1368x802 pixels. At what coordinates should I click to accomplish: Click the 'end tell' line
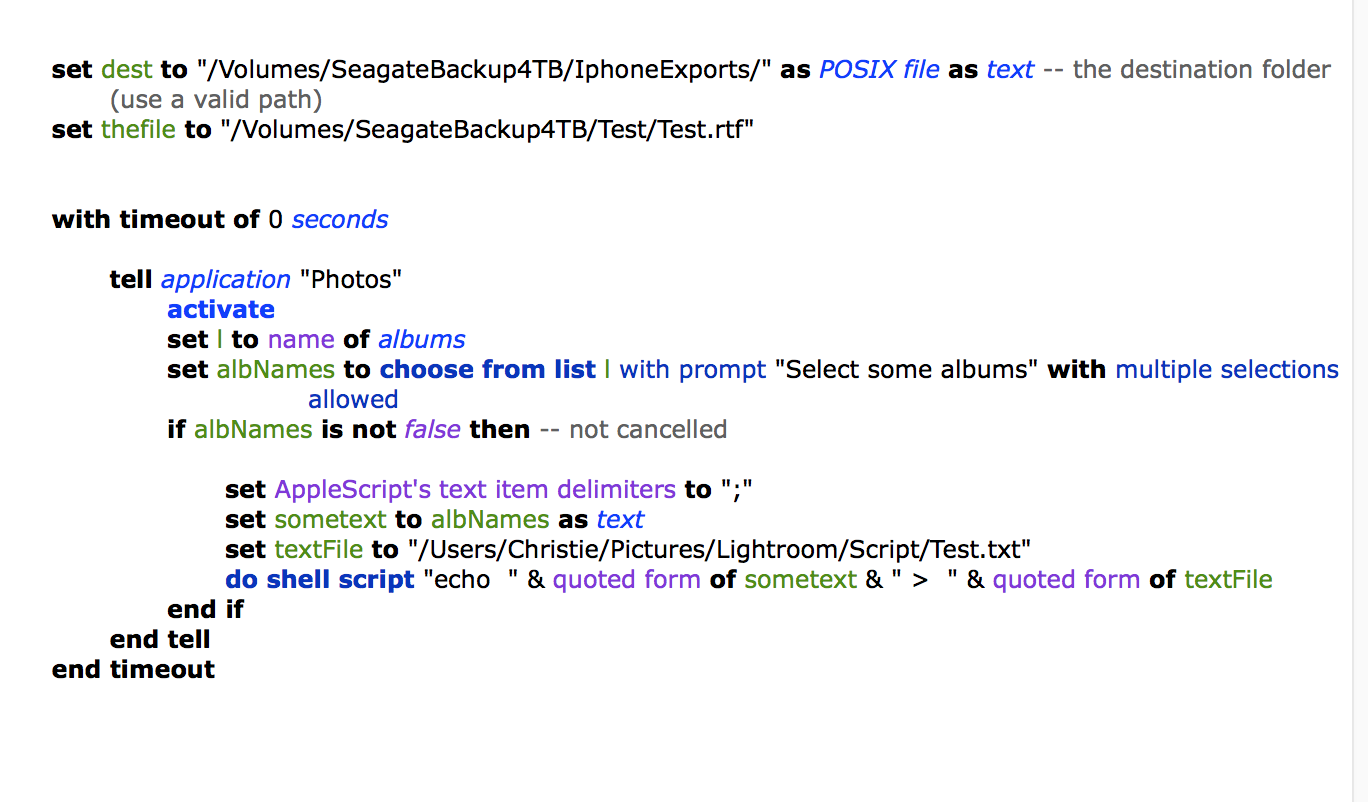(x=160, y=640)
